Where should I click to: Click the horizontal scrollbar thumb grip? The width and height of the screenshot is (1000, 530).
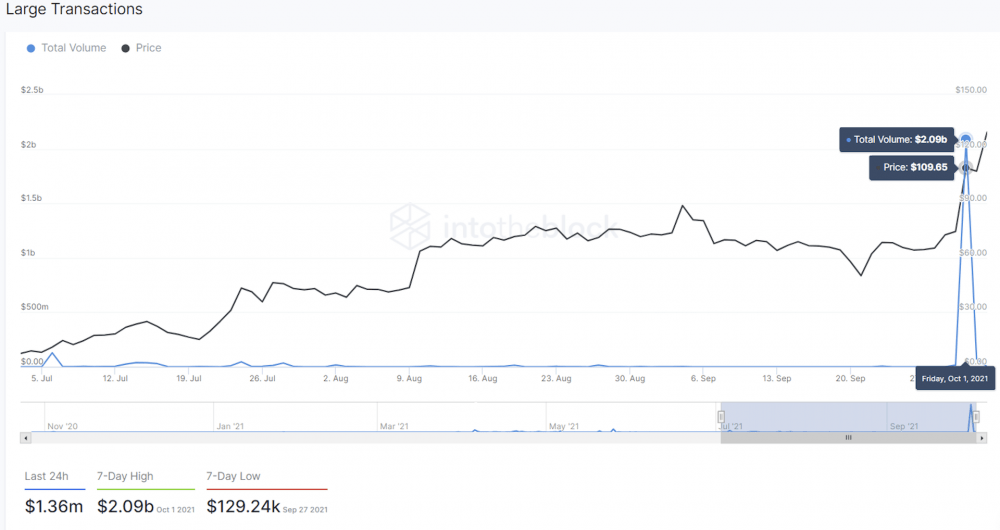848,437
